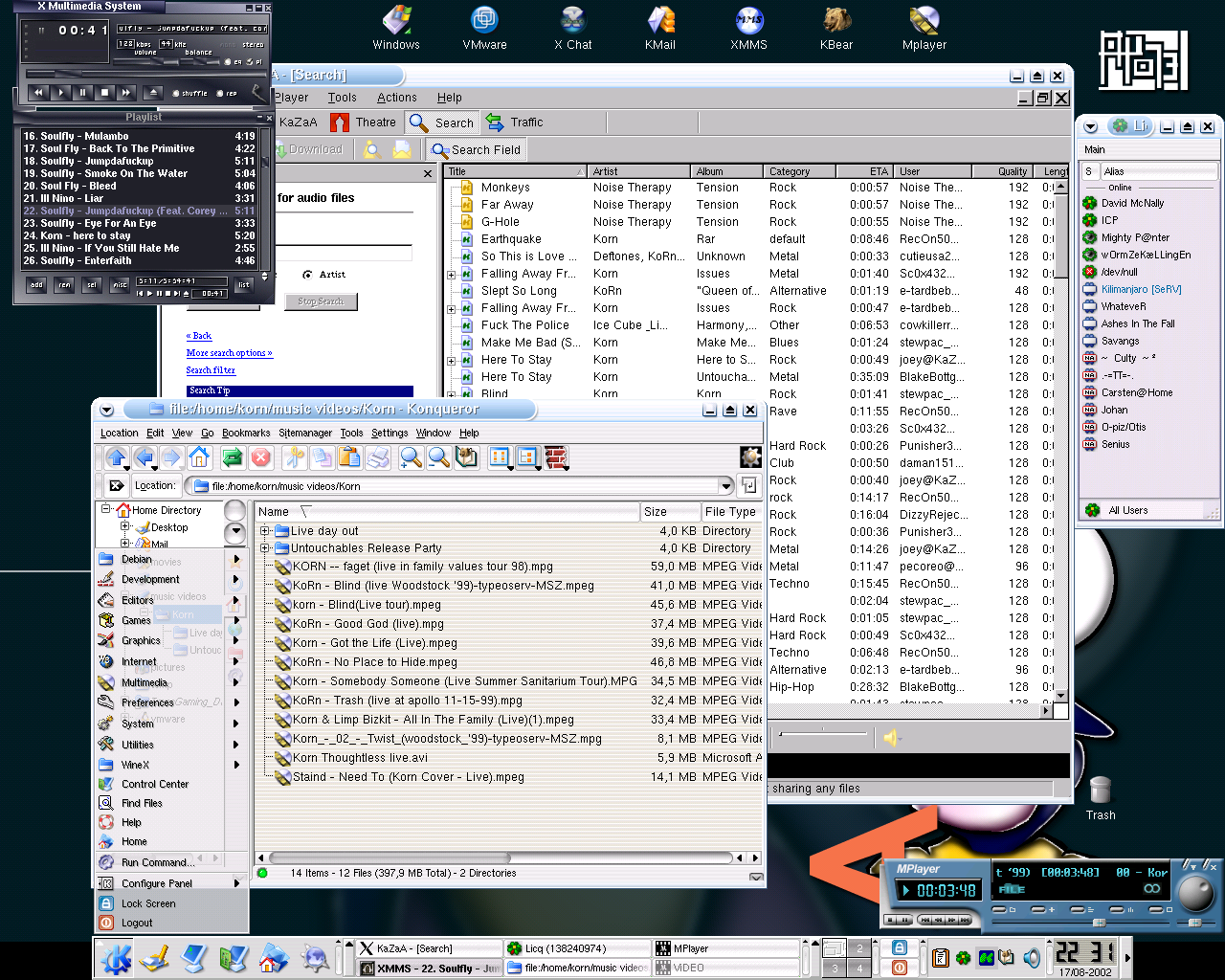
Task: Open Home folder via Konqueror toolbar icon
Action: point(199,457)
